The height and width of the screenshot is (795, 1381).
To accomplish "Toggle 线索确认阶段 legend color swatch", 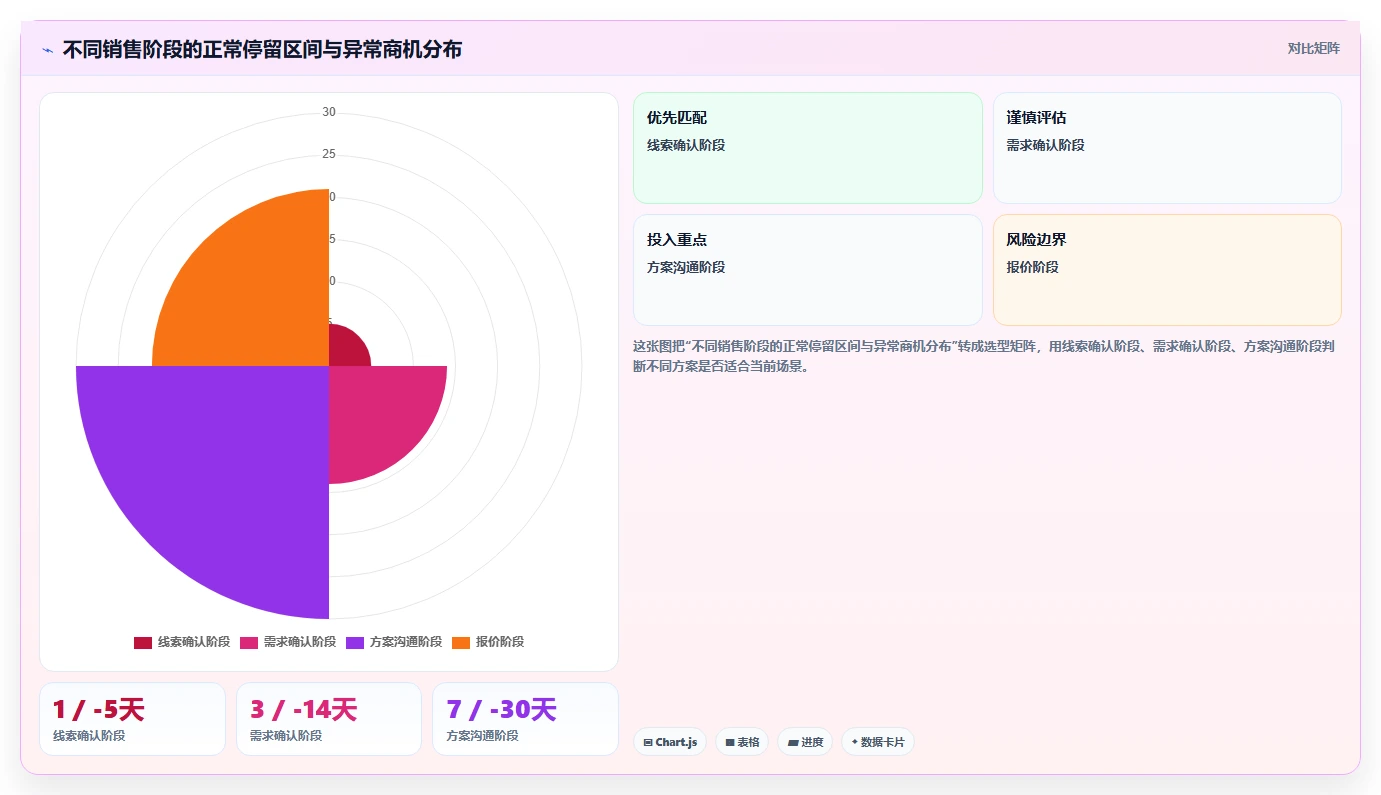I will point(143,642).
